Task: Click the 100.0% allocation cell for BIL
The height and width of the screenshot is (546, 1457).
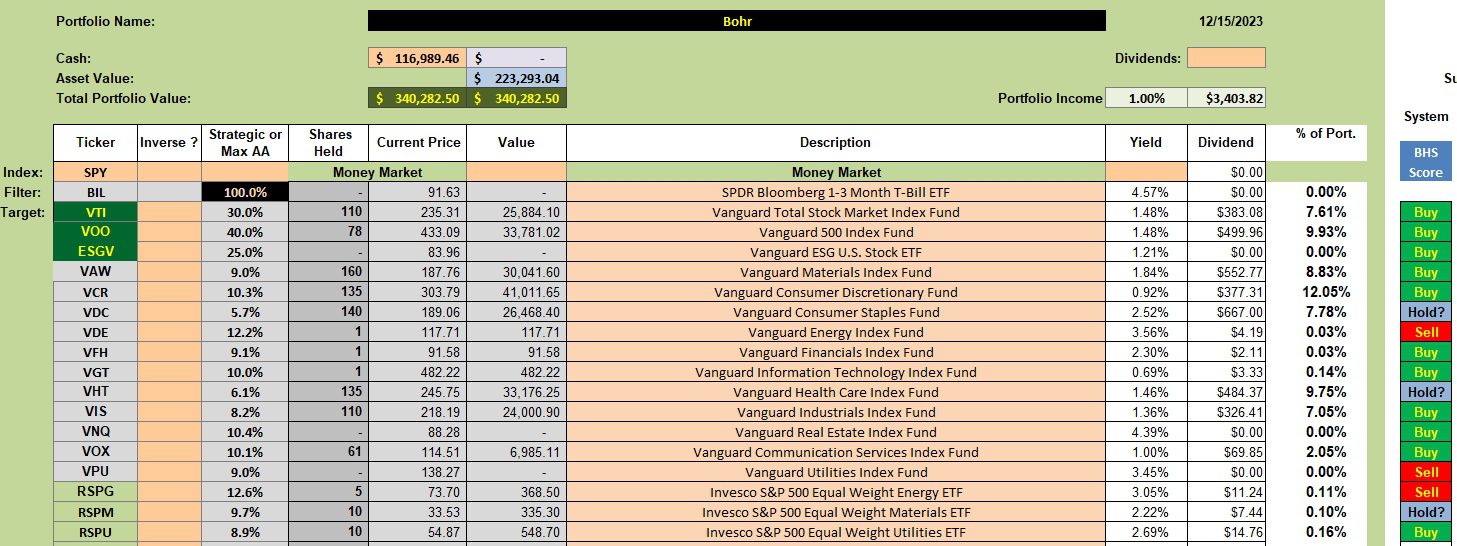Action: click(x=245, y=192)
